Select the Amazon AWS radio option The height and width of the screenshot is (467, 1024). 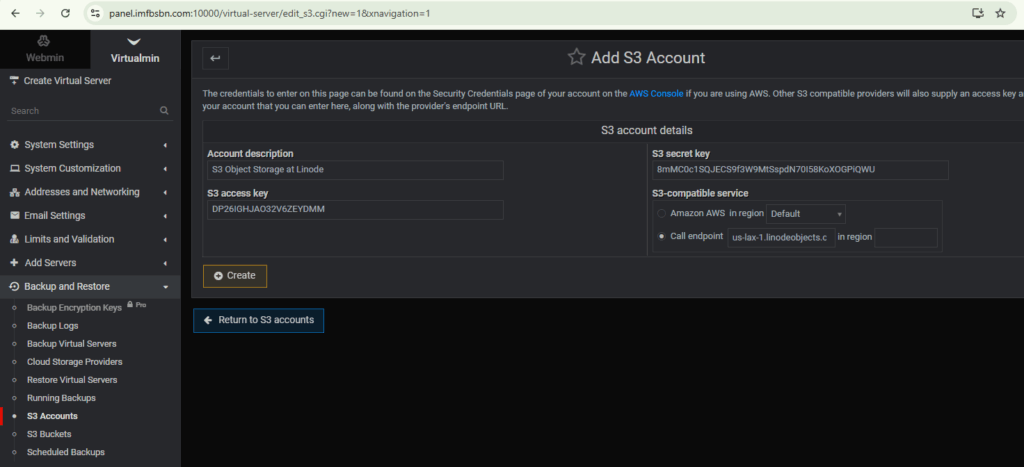pyautogui.click(x=661, y=214)
